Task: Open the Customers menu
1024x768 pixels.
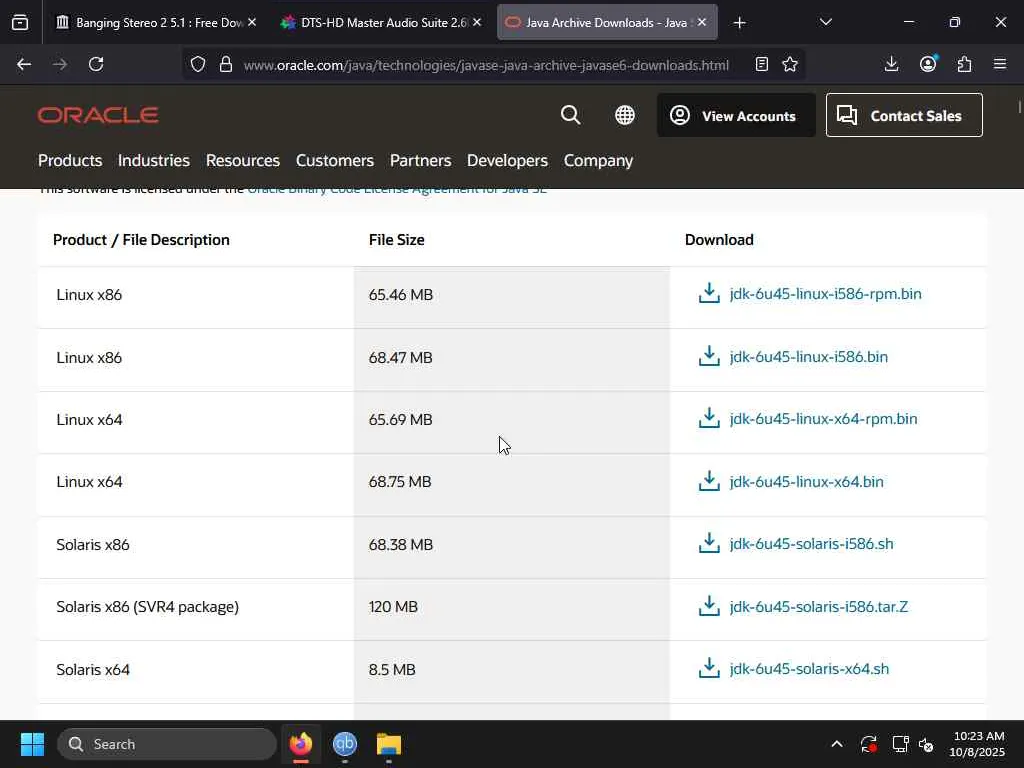Action: coord(334,161)
